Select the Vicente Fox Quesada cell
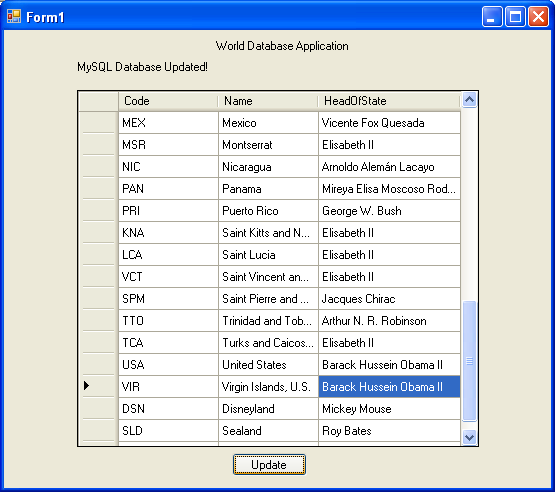The height and width of the screenshot is (492, 555). 389,123
